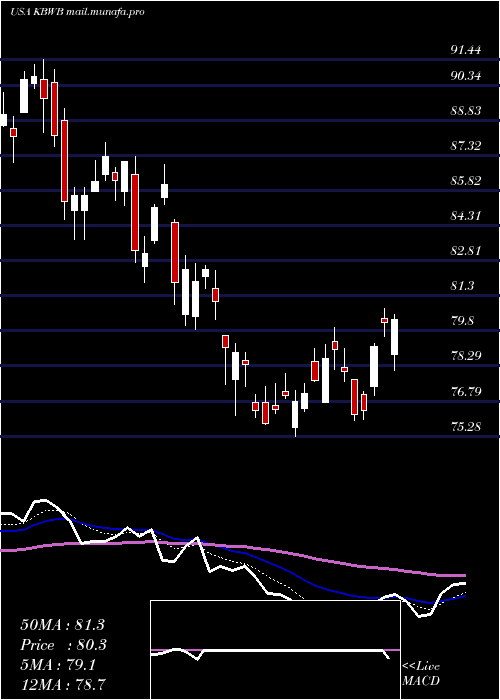Select the 91.44 price level label

(x=465, y=50)
